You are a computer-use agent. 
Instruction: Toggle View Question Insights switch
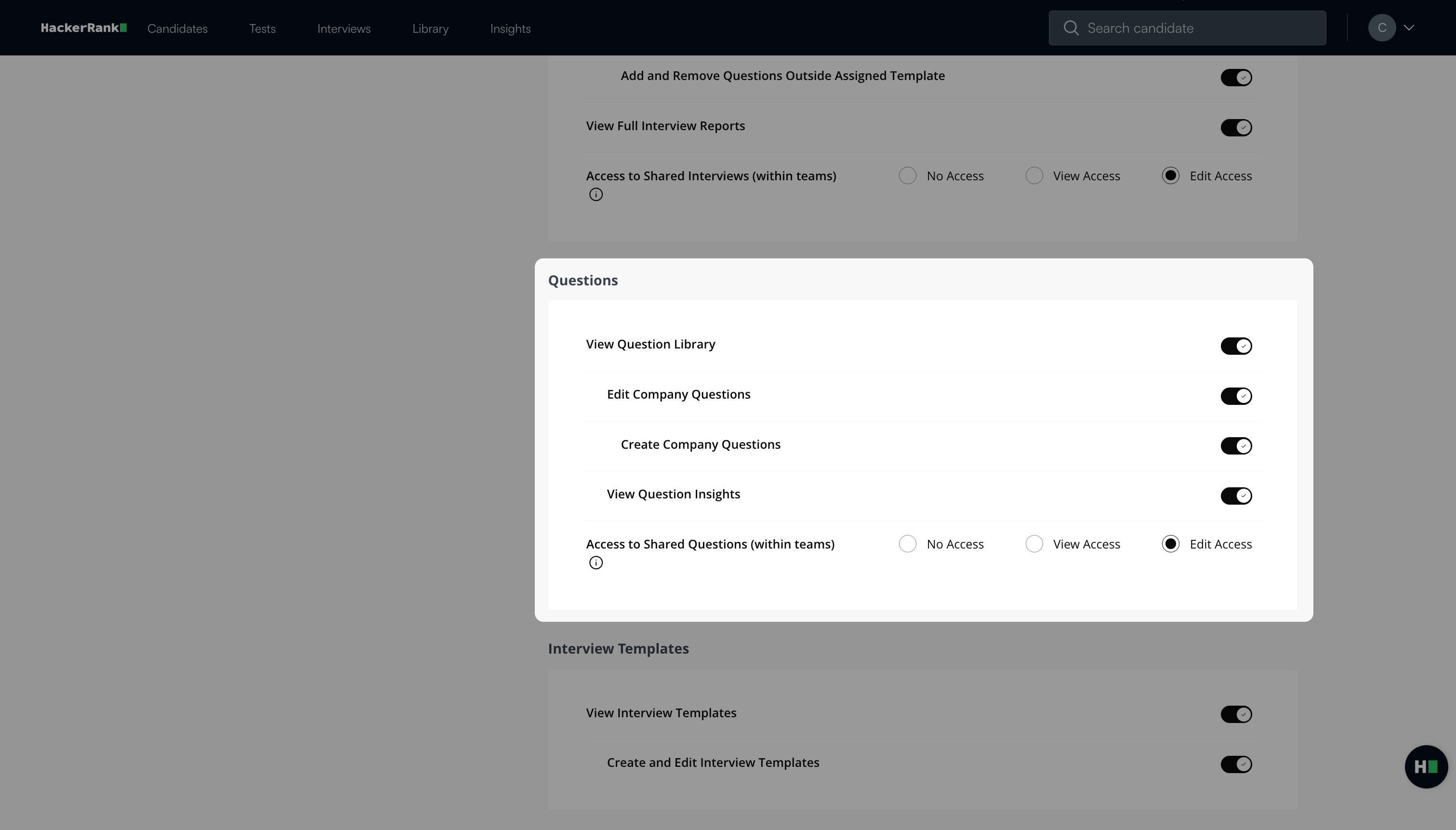click(x=1235, y=496)
